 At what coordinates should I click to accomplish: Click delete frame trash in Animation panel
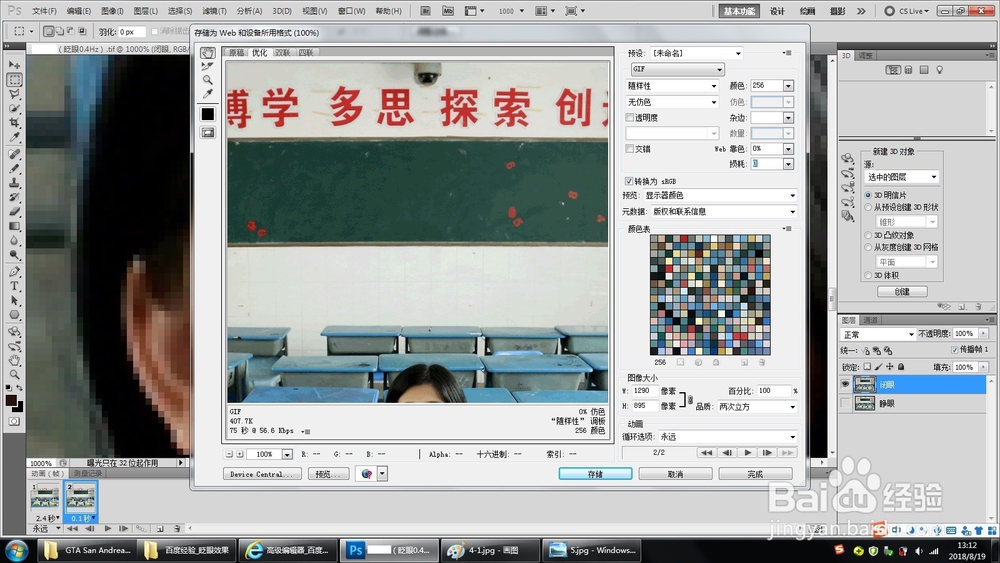(x=178, y=529)
